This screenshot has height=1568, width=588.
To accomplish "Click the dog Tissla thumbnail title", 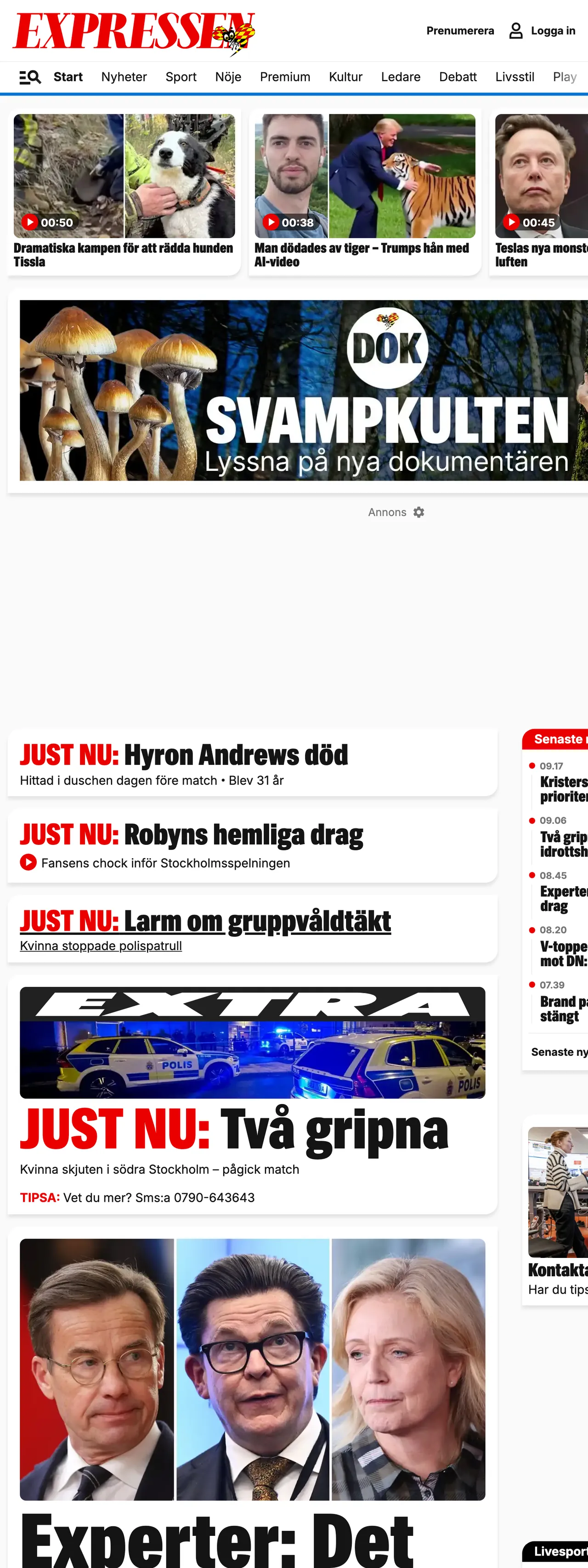I will point(124,255).
